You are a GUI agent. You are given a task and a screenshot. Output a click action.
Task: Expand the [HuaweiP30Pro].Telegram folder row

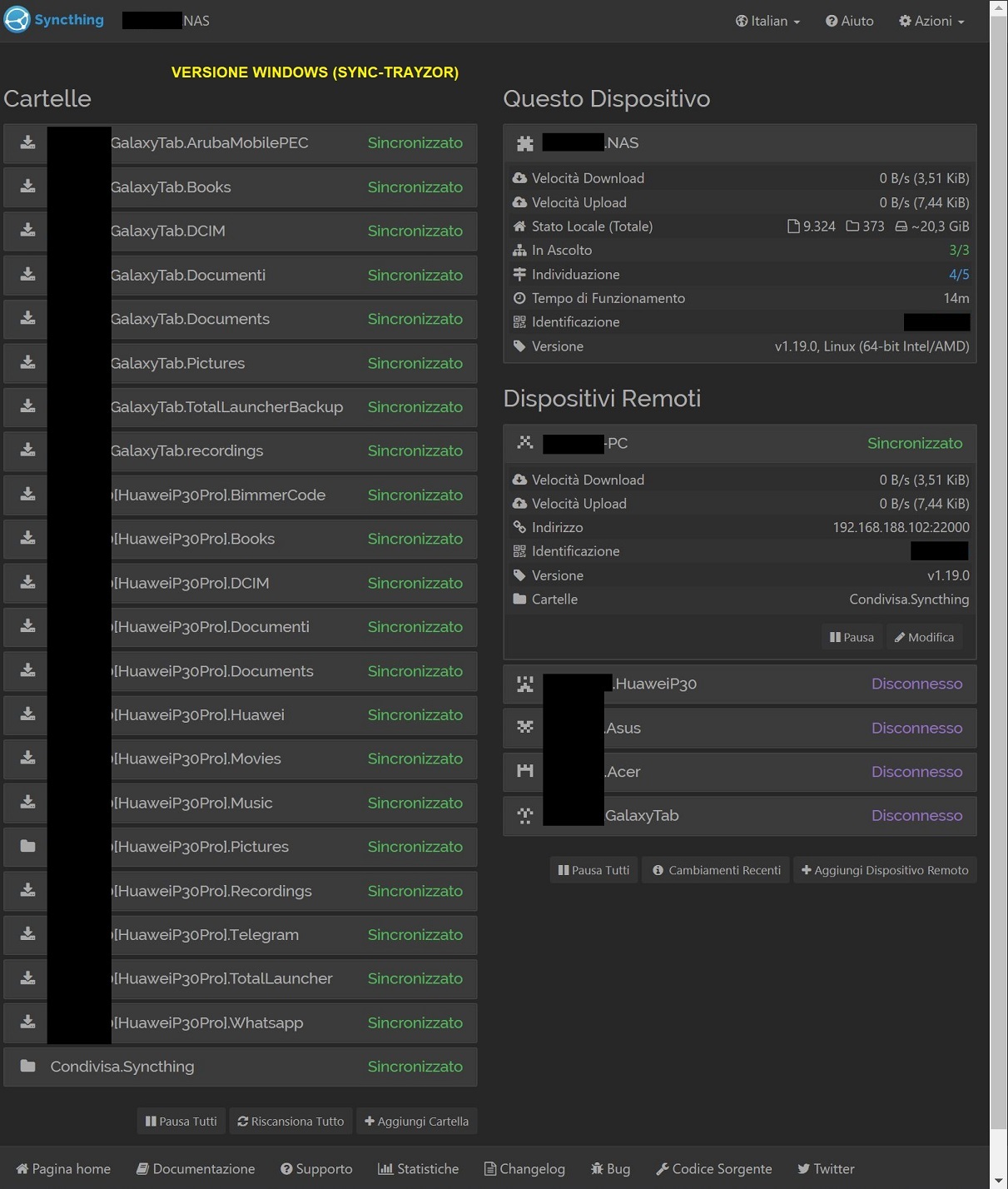(x=241, y=934)
